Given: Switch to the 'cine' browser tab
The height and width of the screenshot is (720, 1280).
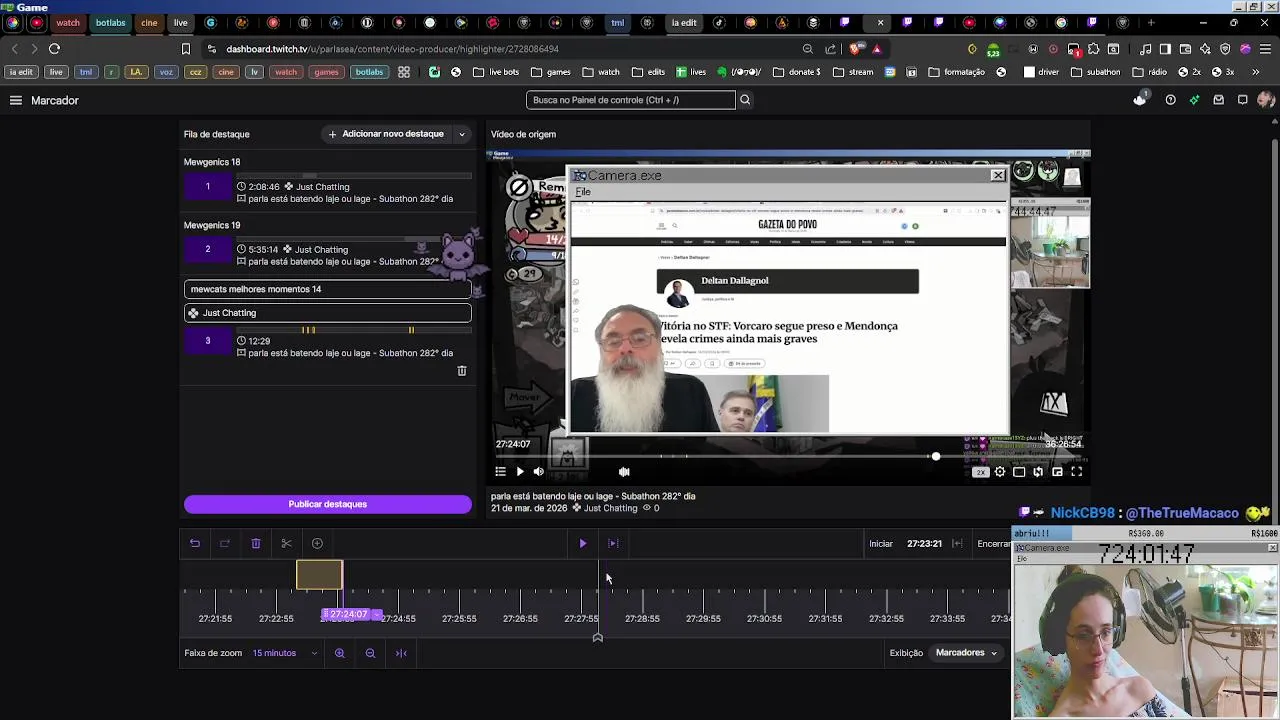Looking at the screenshot, I should pyautogui.click(x=148, y=23).
